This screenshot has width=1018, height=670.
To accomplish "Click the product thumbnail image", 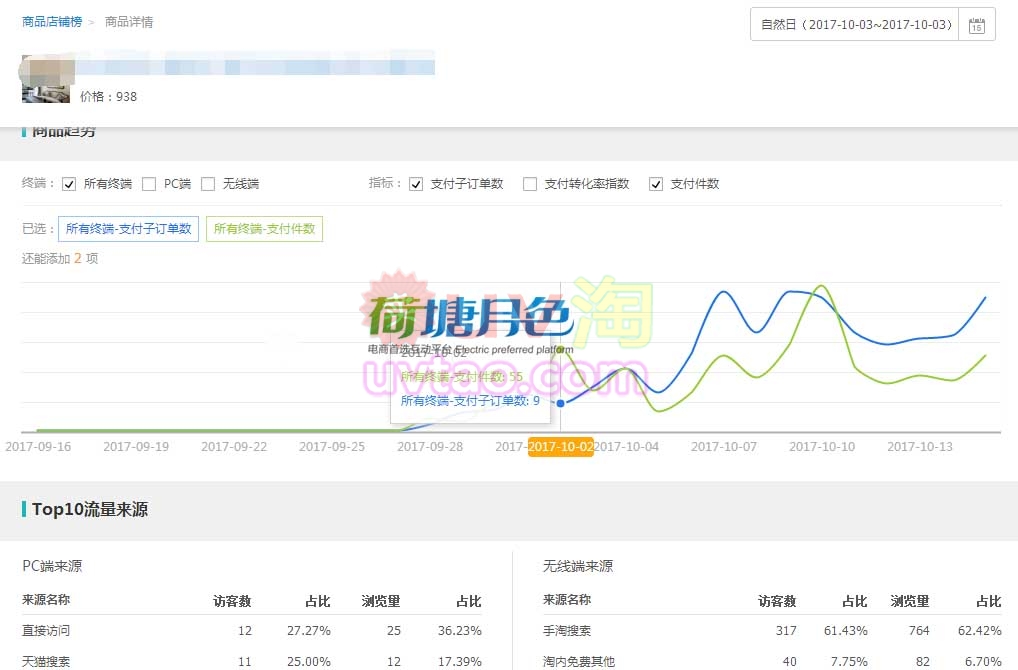I will 45,82.
